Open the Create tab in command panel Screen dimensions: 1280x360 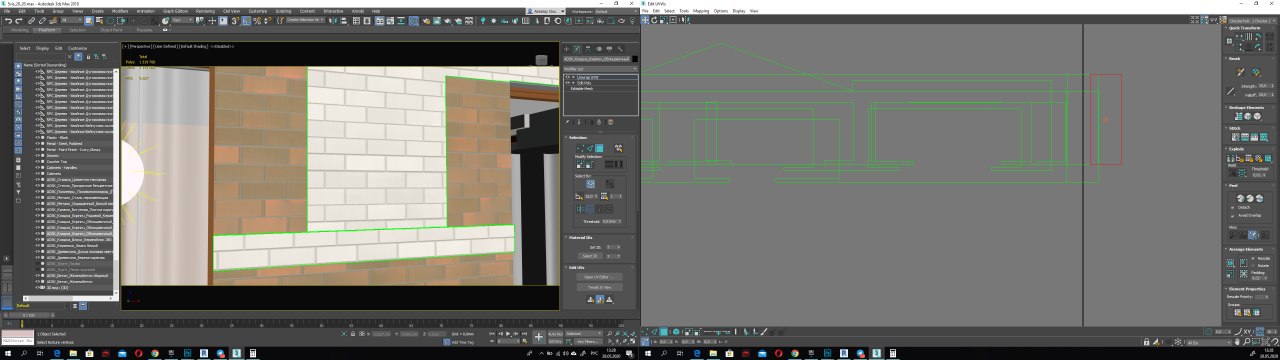(x=567, y=48)
